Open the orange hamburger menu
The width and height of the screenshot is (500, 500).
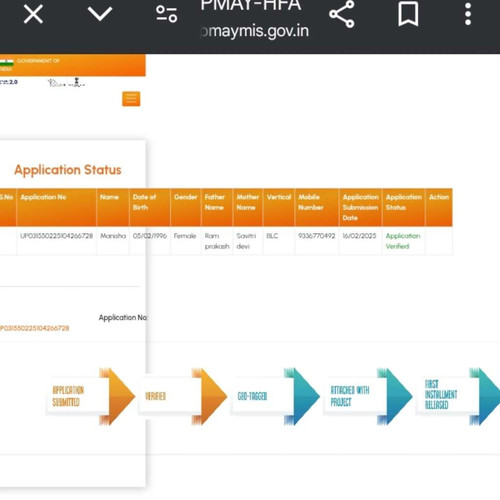click(131, 99)
